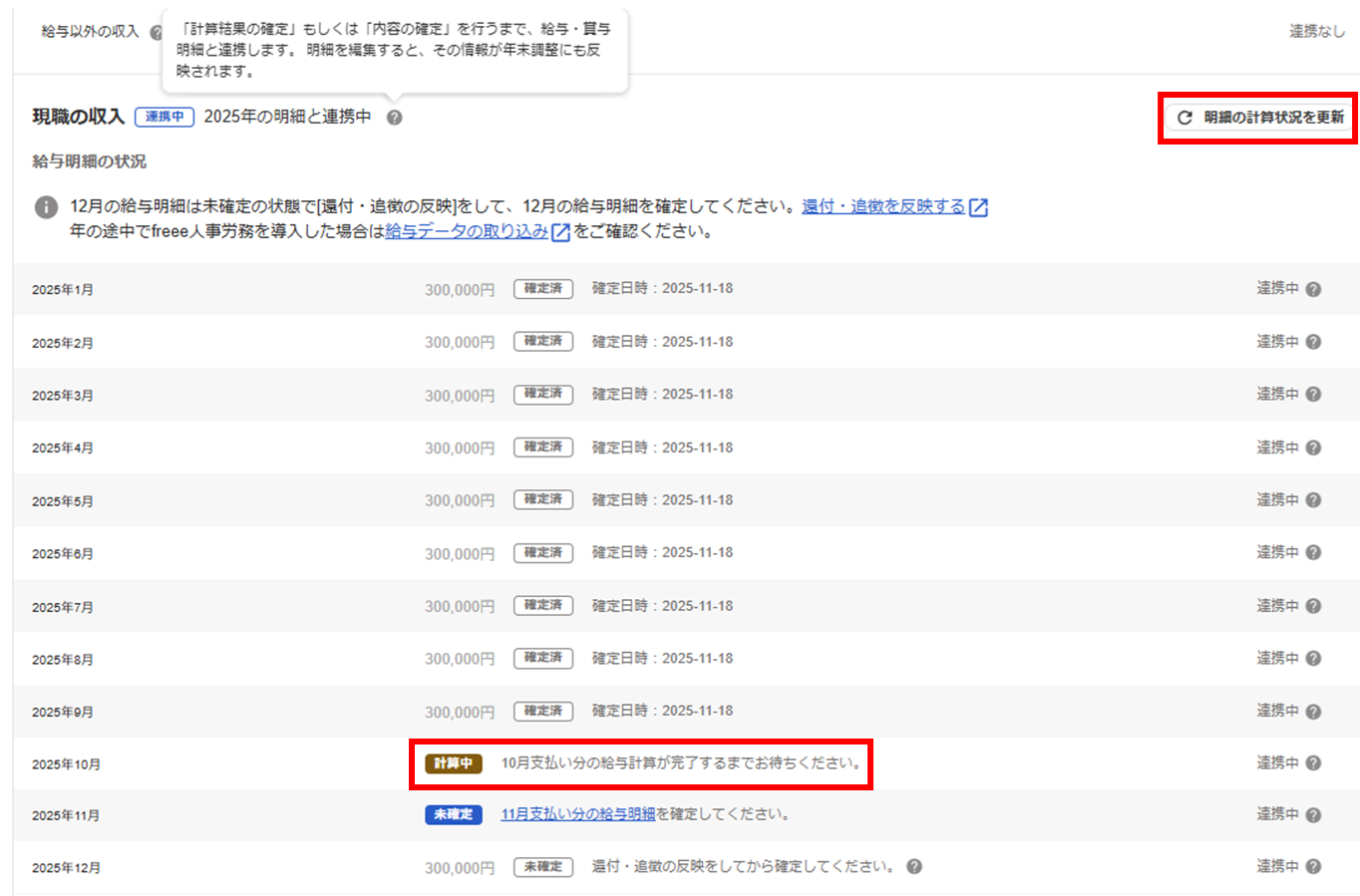1360x896 pixels.
Task: Click the 連携中 badge beside 現職の収入
Action: coord(165,117)
